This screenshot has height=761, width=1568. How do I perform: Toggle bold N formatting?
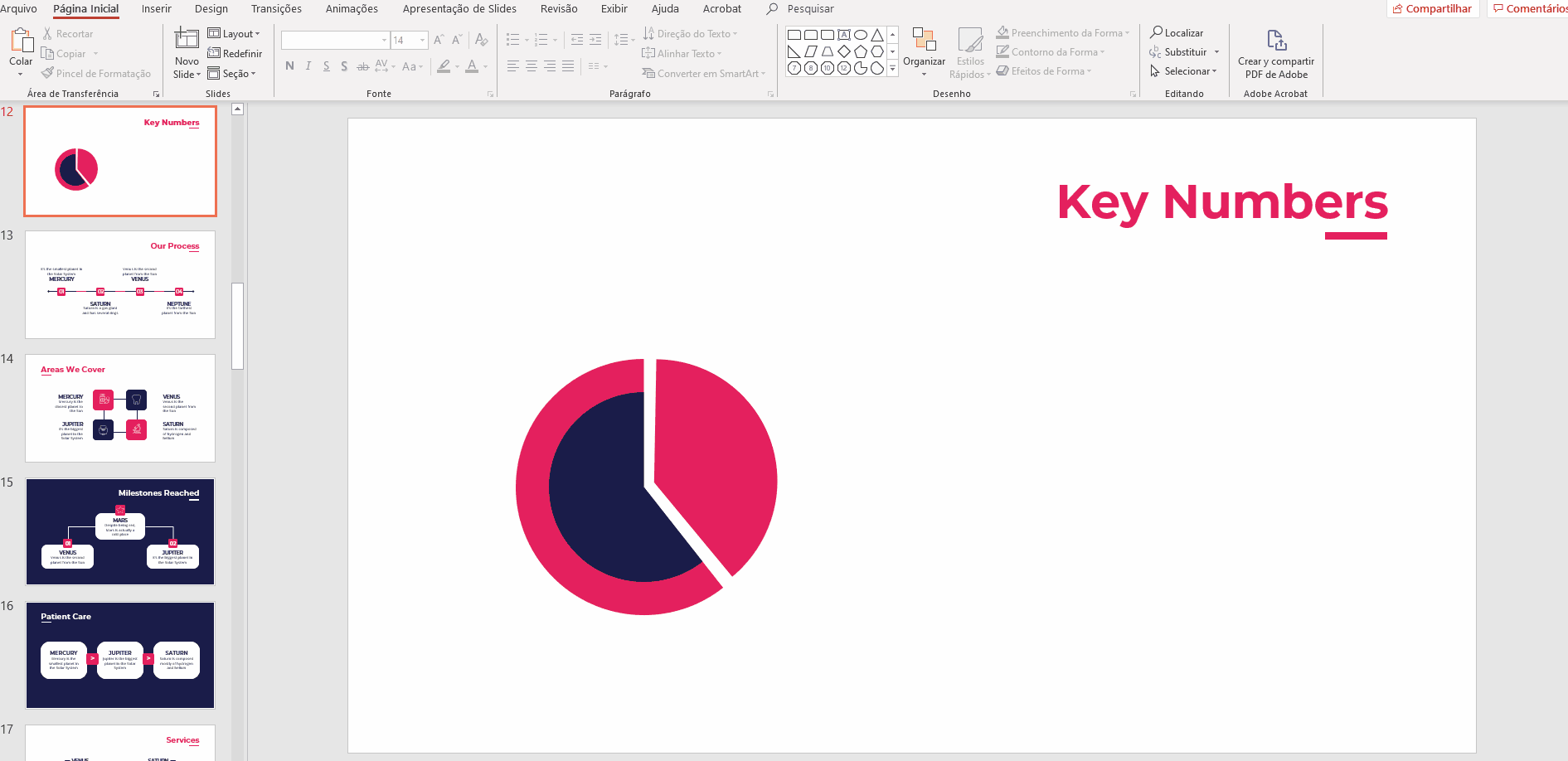(289, 66)
